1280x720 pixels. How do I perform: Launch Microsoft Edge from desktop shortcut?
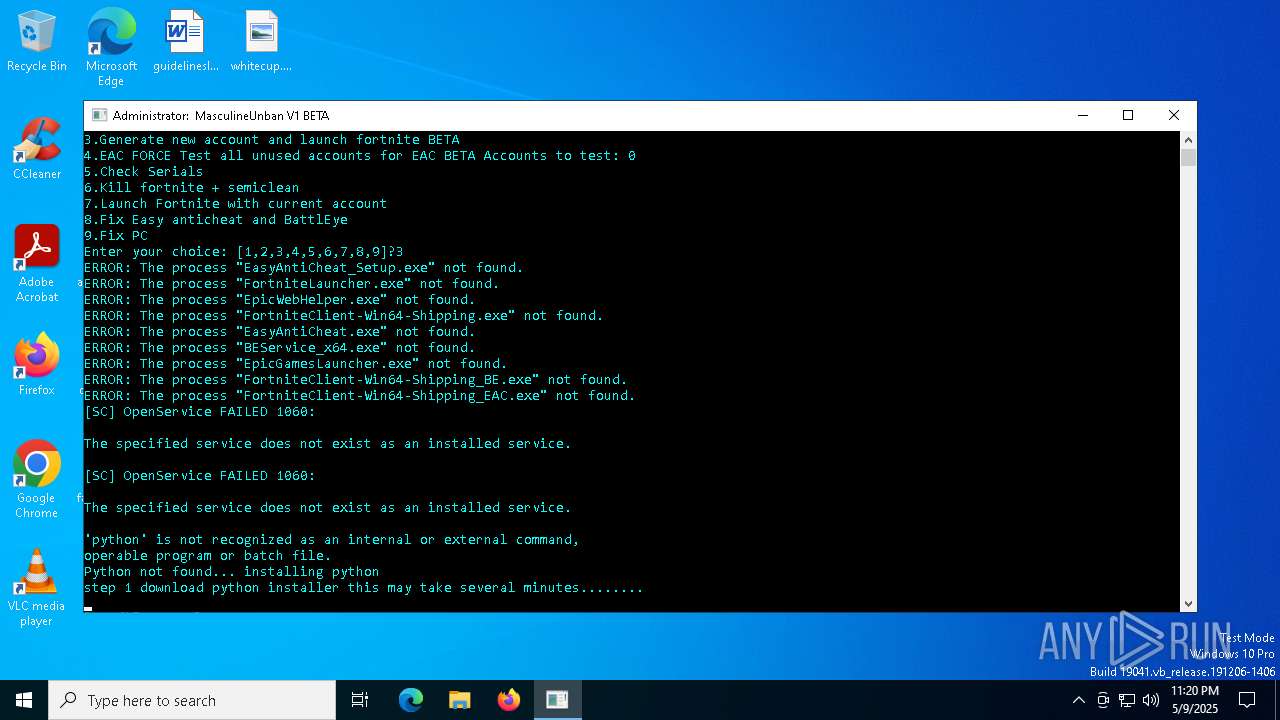(x=111, y=47)
